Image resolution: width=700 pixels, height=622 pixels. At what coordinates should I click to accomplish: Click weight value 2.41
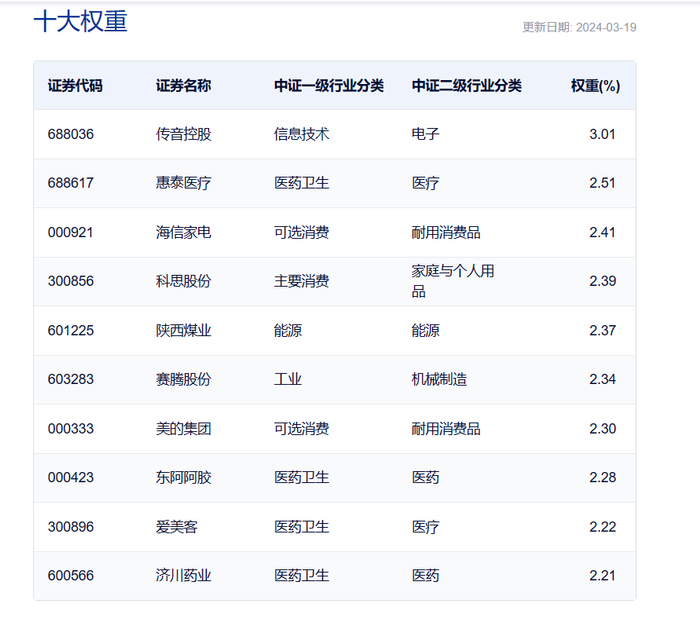tap(602, 232)
